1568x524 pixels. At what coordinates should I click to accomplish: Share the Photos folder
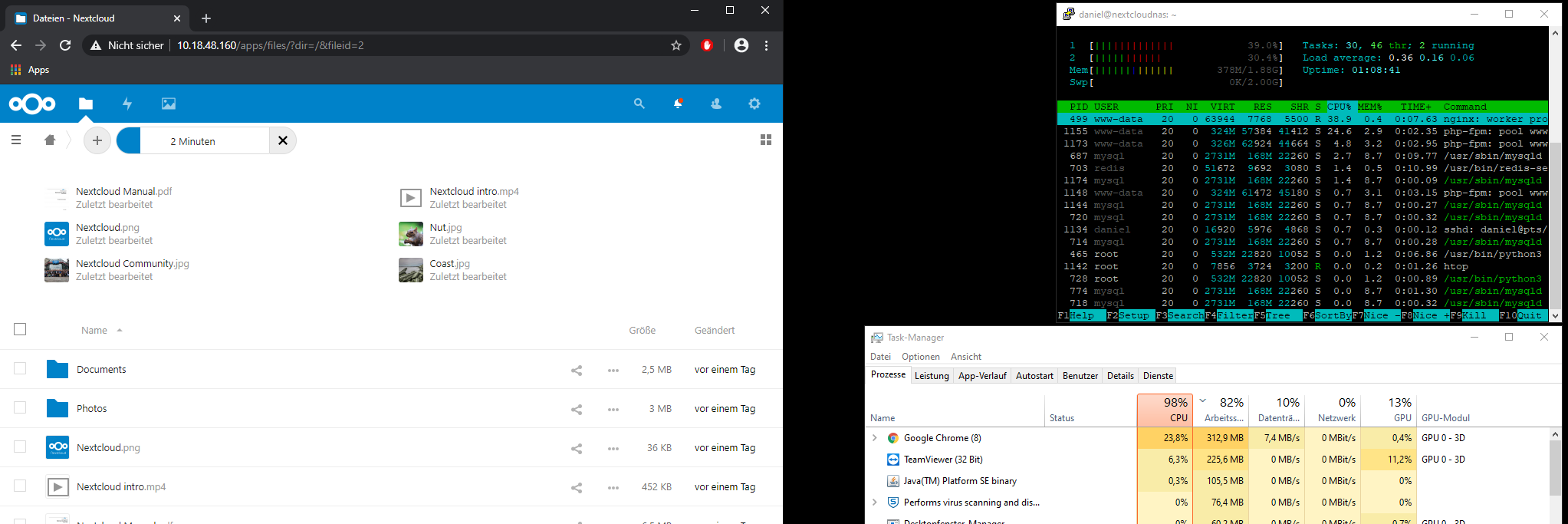[x=577, y=409]
